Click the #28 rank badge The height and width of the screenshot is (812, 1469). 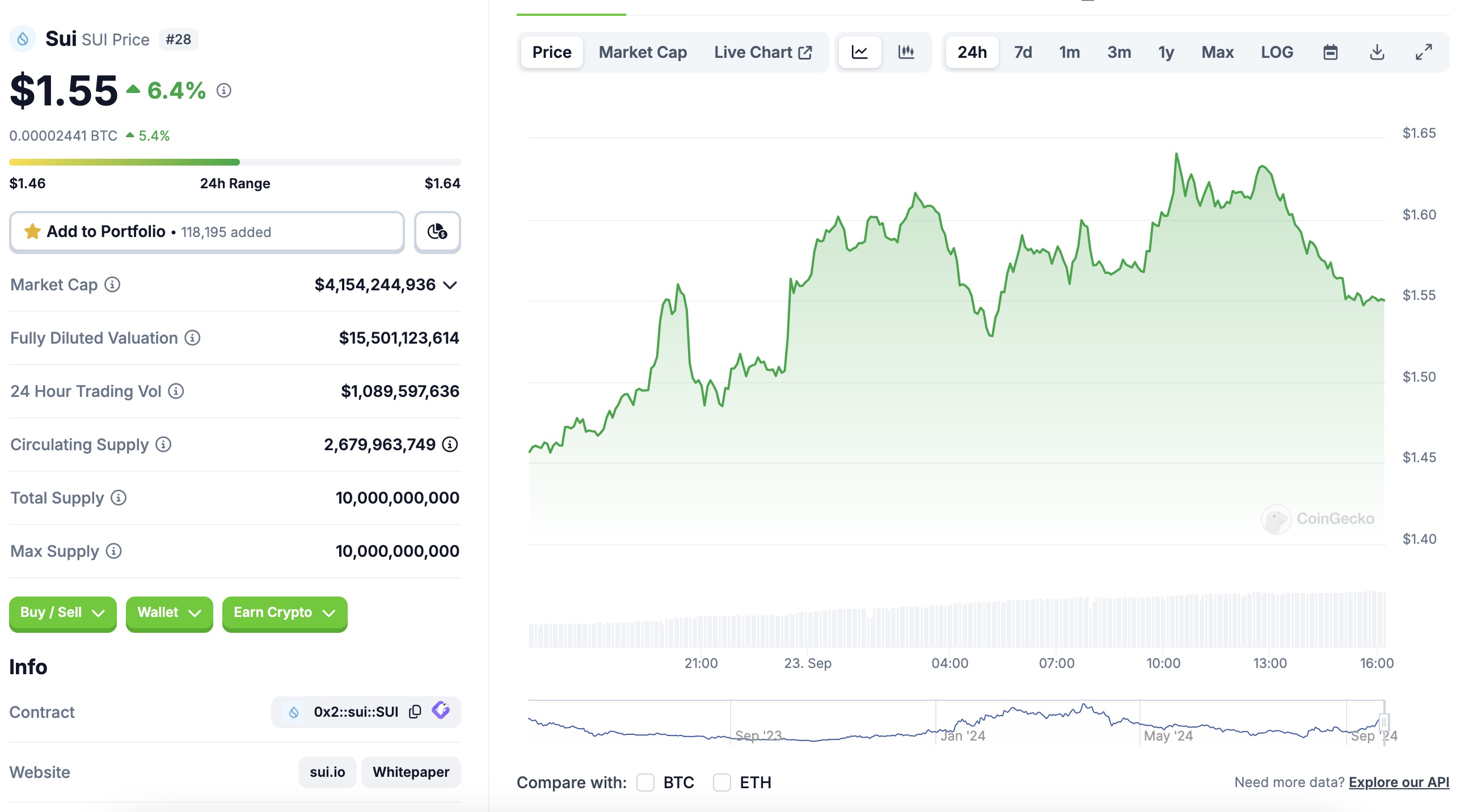click(x=179, y=39)
